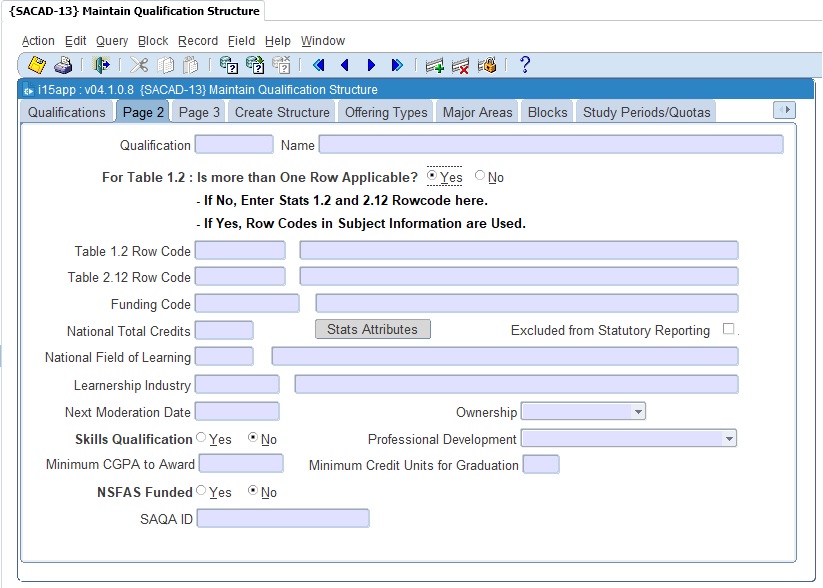The height and width of the screenshot is (588, 823).
Task: Select Yes for NSFAS Funded
Action: (x=201, y=491)
